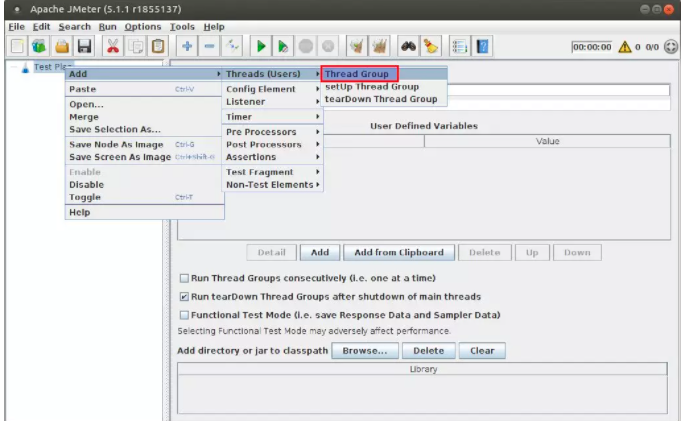Image resolution: width=682 pixels, height=422 pixels.
Task: Open the Run menu
Action: pos(107,27)
